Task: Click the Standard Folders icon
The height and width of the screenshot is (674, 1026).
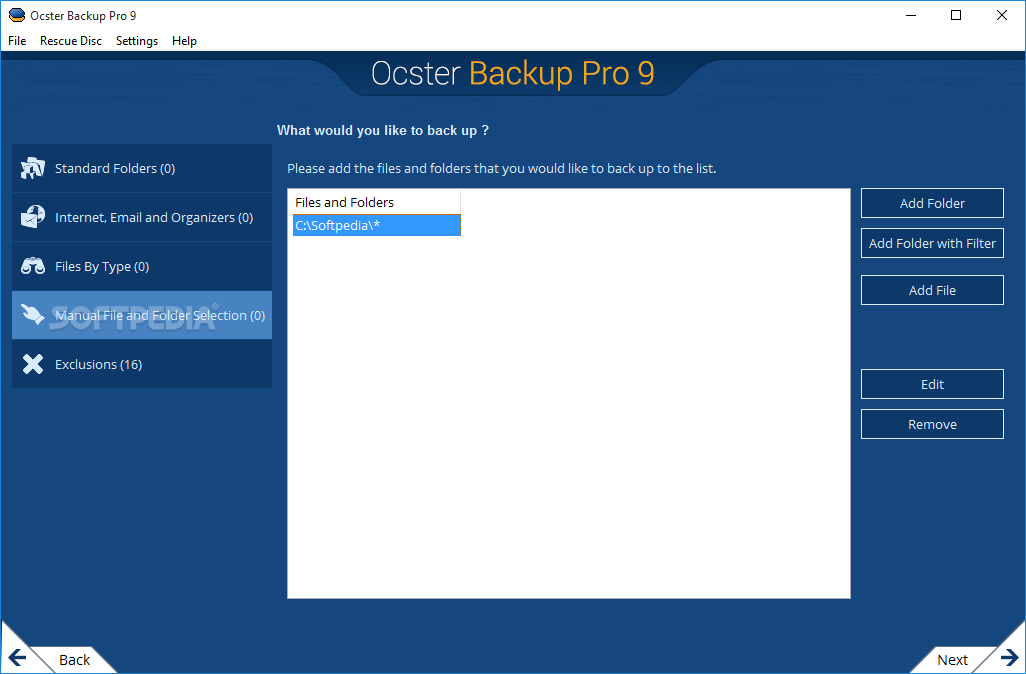Action: 32,168
